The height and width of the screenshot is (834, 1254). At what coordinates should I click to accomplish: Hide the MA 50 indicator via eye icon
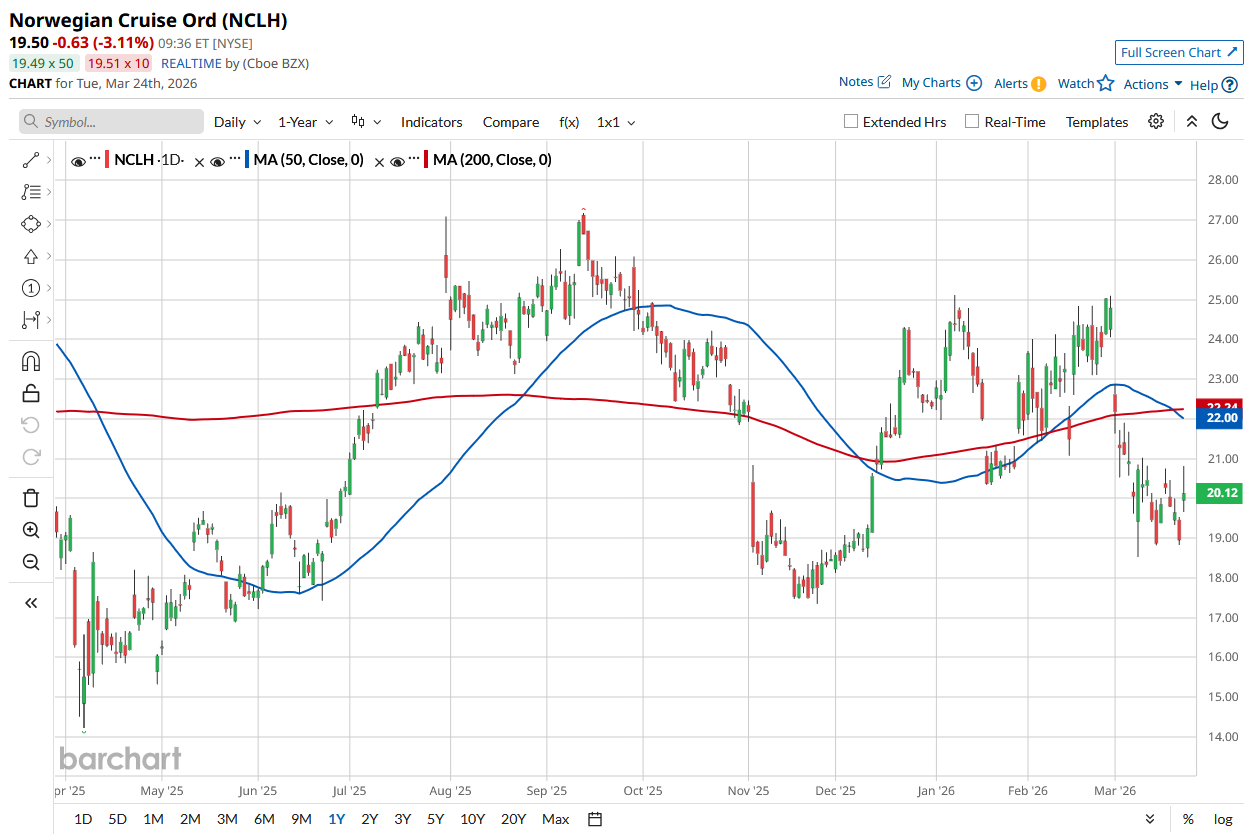tap(217, 160)
